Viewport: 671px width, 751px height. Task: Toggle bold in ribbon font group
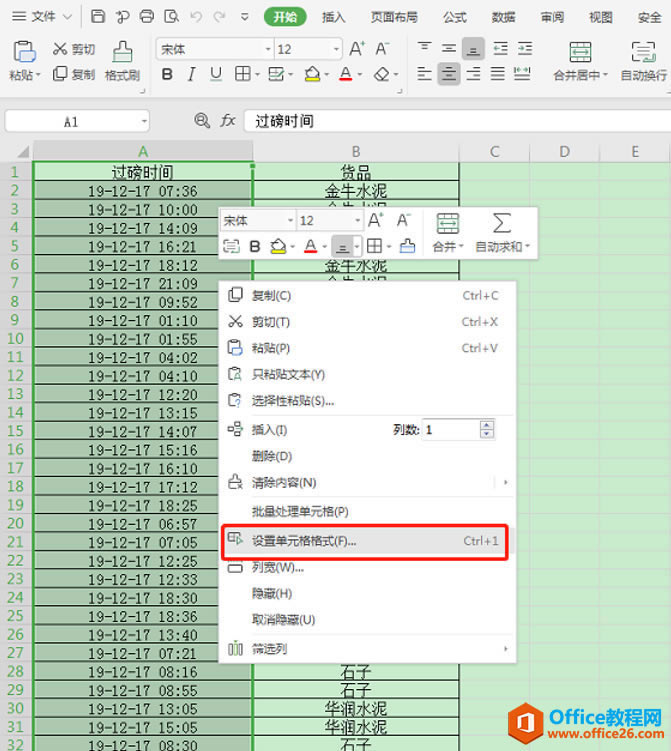[x=167, y=74]
